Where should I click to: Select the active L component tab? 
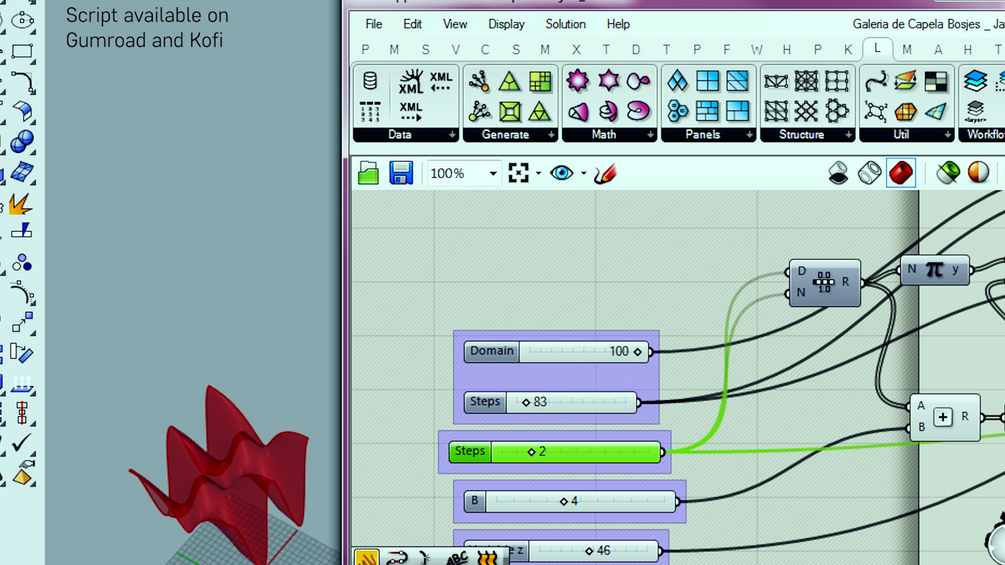click(877, 49)
